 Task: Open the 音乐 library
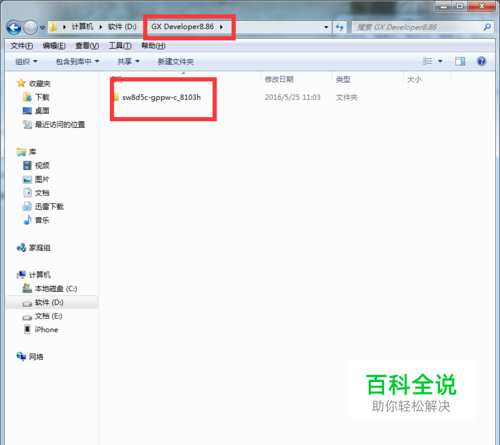pos(42,220)
